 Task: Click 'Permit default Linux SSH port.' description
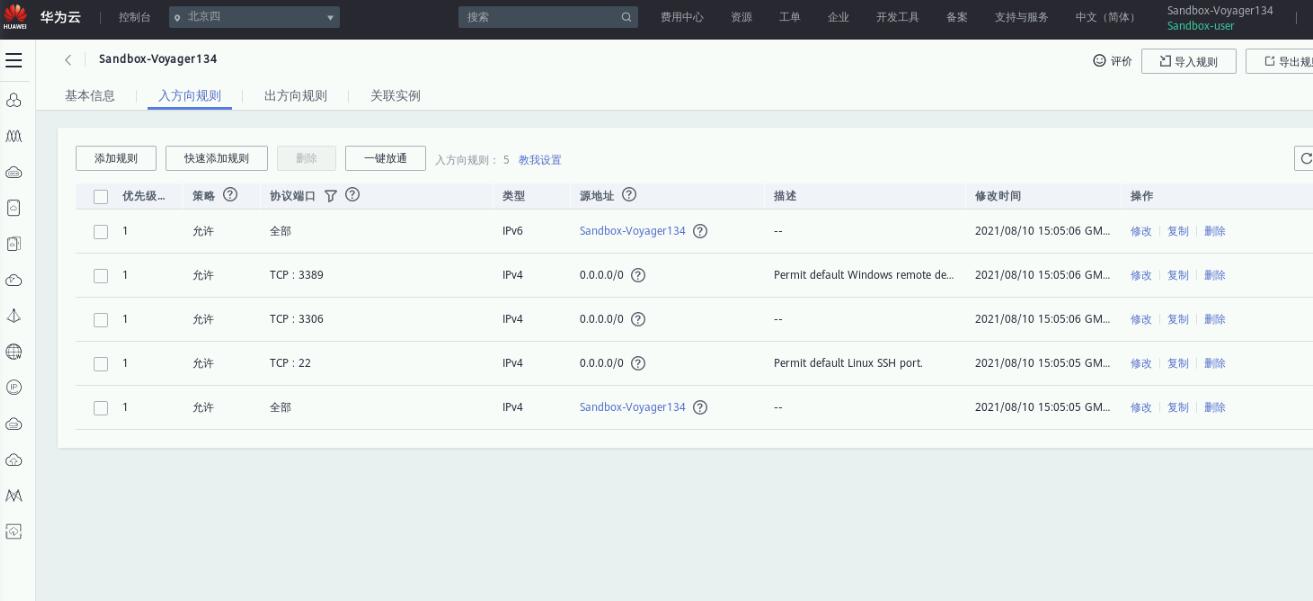[x=848, y=363]
